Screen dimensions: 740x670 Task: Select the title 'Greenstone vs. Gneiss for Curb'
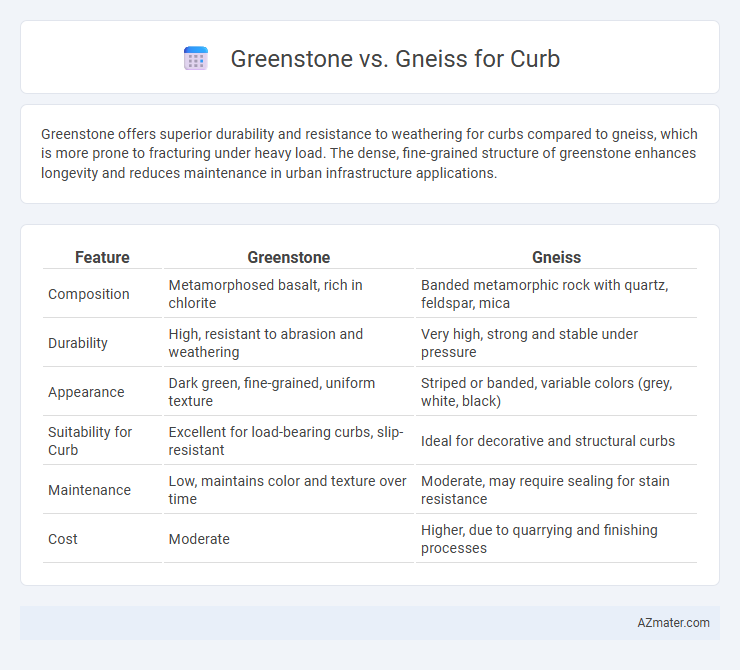coord(395,59)
